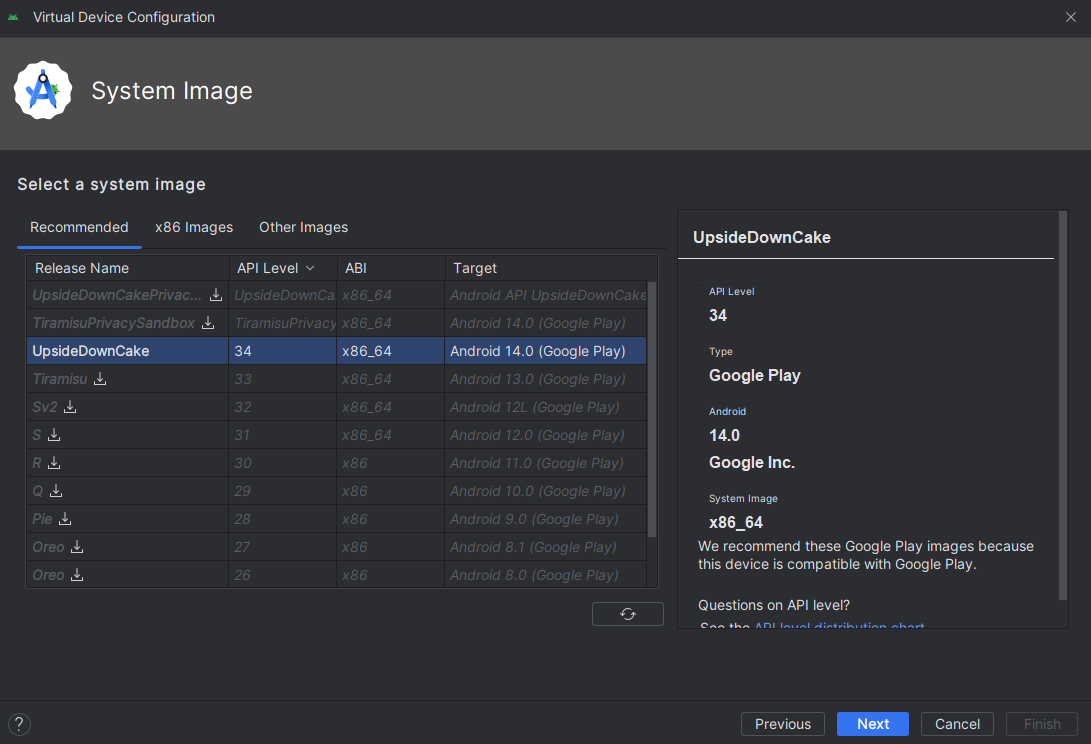Click the Google Play type value

(x=755, y=375)
